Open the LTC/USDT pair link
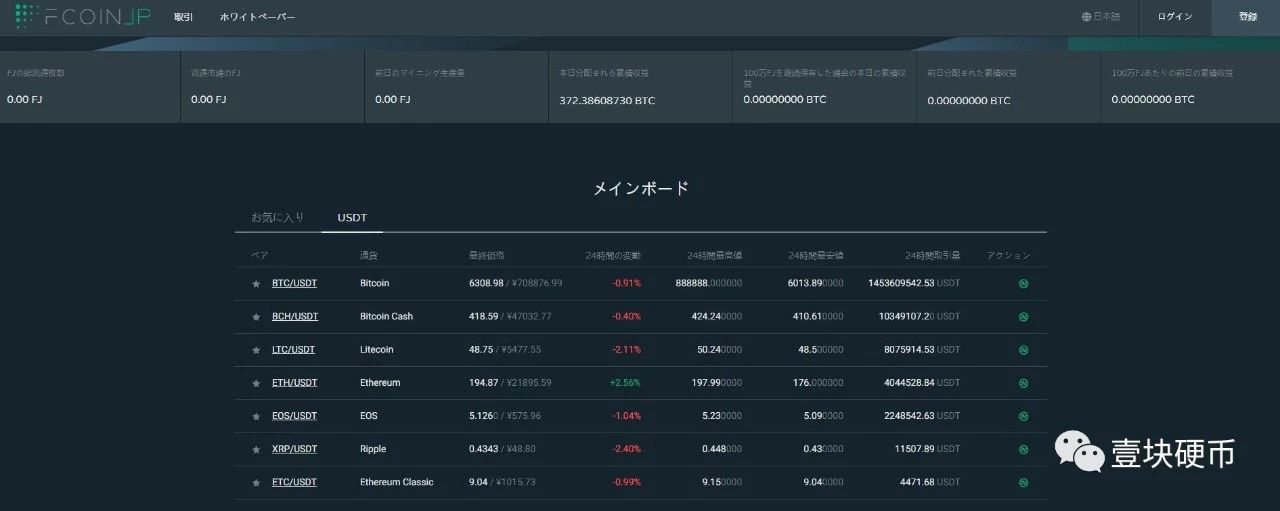 [293, 349]
